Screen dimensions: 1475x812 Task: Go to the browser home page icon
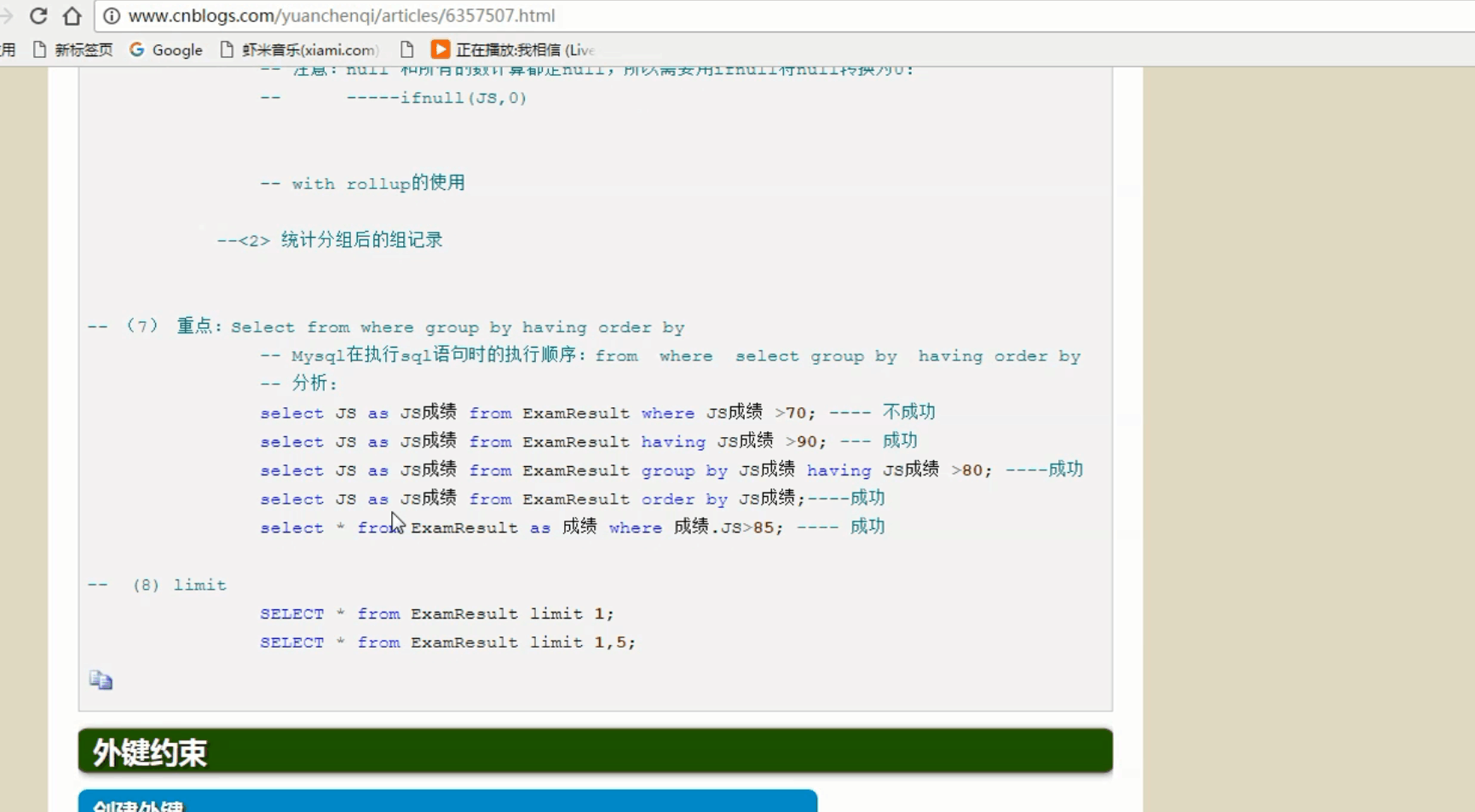pyautogui.click(x=72, y=15)
